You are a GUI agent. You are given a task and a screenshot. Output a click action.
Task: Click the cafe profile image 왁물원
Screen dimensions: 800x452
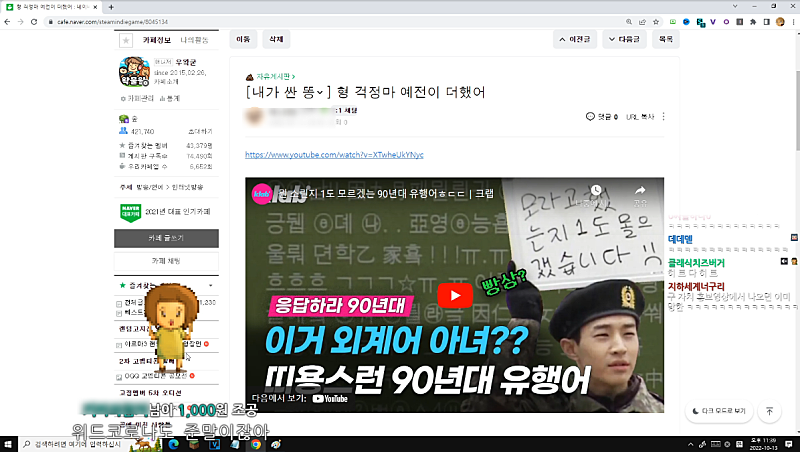tap(134, 72)
